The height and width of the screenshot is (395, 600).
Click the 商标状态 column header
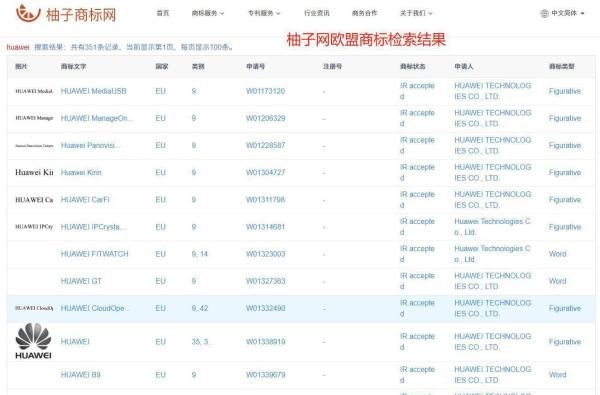click(412, 67)
